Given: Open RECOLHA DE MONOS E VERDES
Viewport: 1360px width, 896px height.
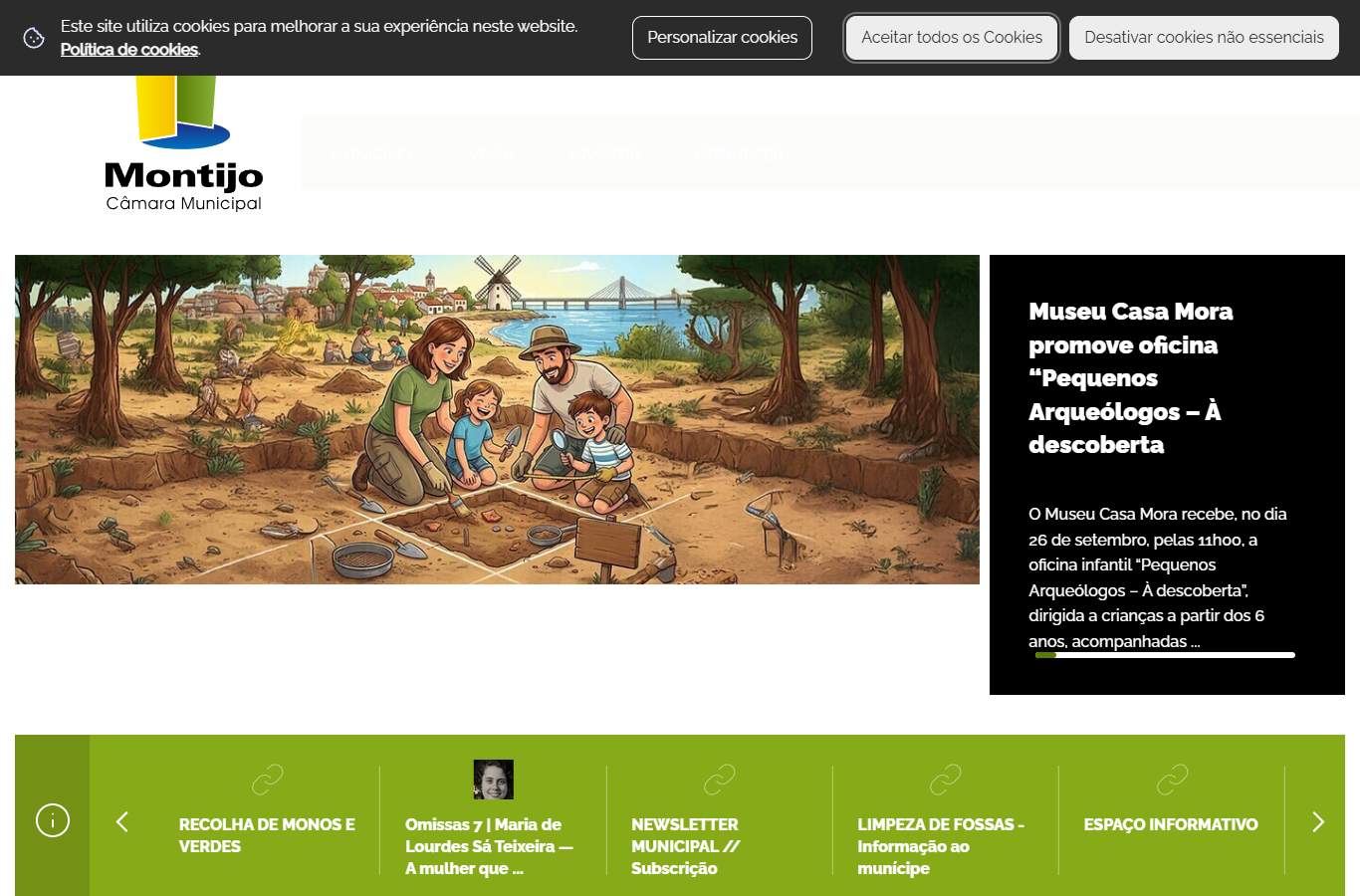Looking at the screenshot, I should point(267,835).
